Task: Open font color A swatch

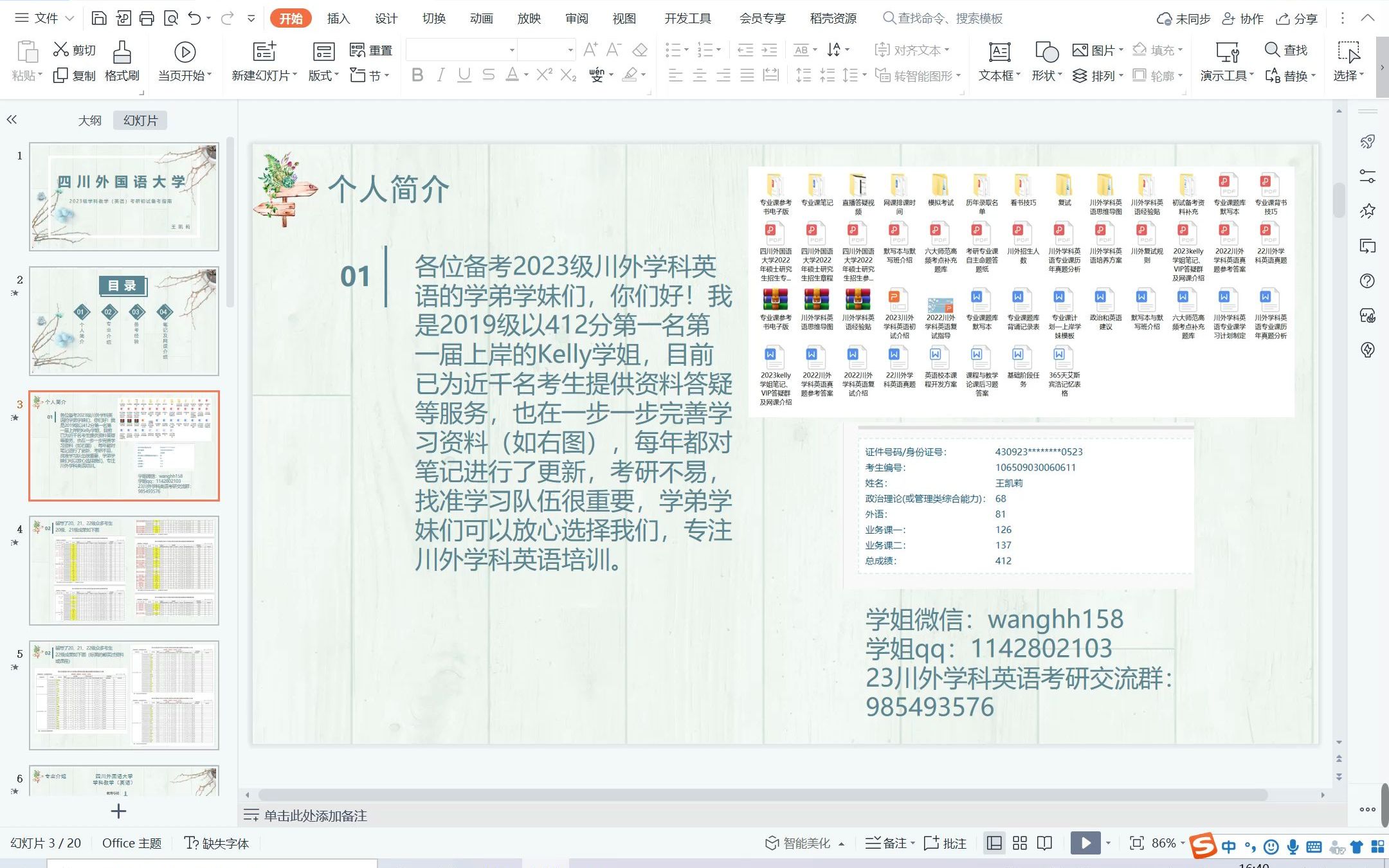Action: [512, 75]
